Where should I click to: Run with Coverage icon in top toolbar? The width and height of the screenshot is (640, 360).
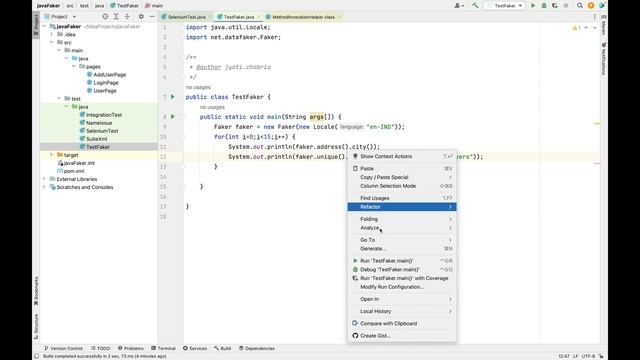[x=554, y=6]
